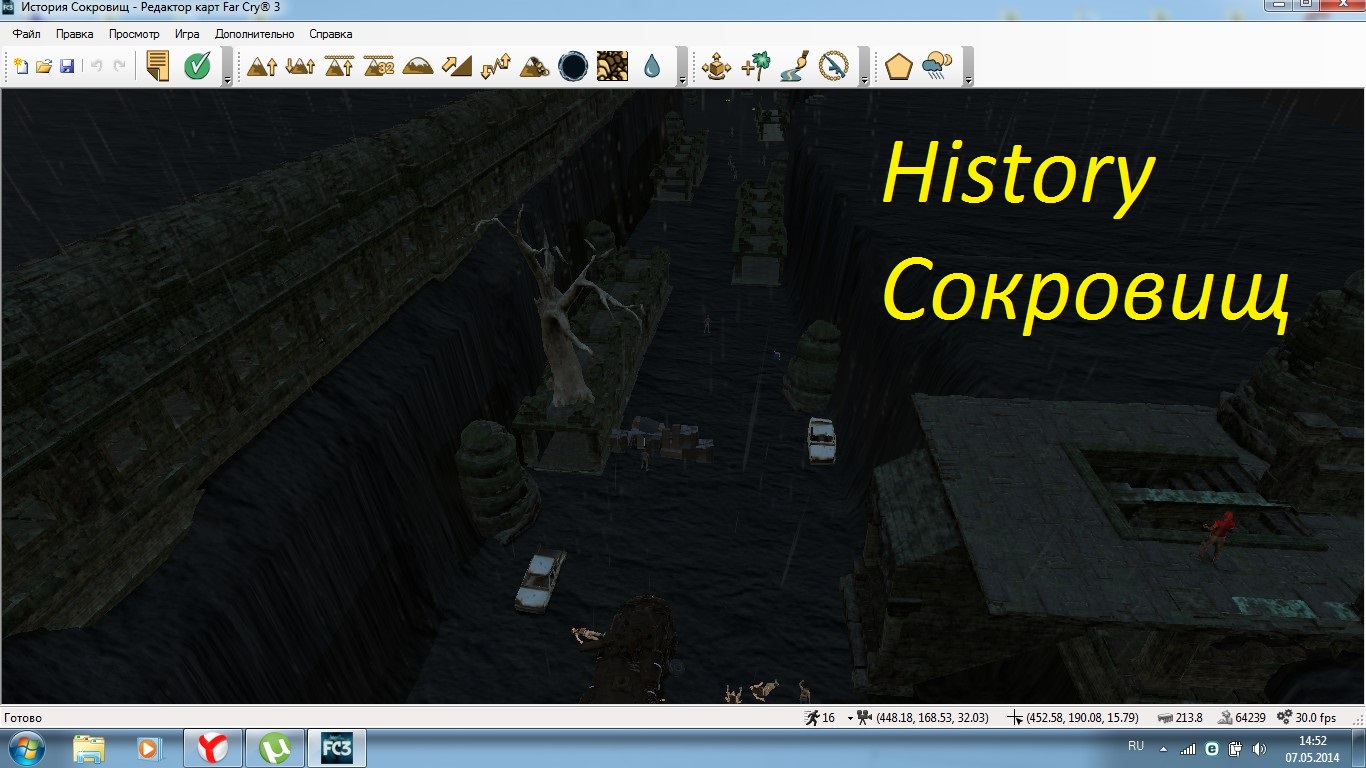The image size is (1366, 768).
Task: Open the Файл menu
Action: point(26,34)
